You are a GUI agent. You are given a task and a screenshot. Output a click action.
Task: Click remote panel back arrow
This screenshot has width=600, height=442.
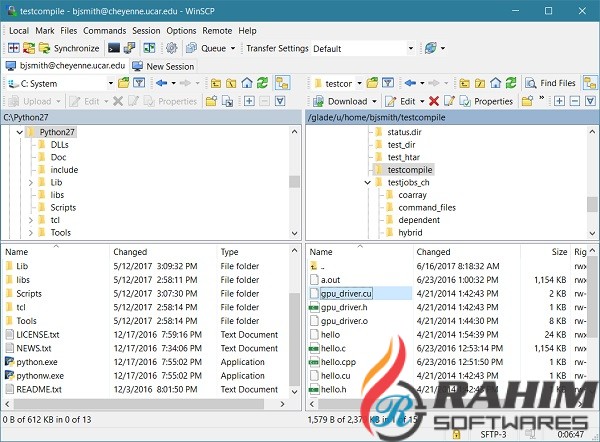pos(410,83)
